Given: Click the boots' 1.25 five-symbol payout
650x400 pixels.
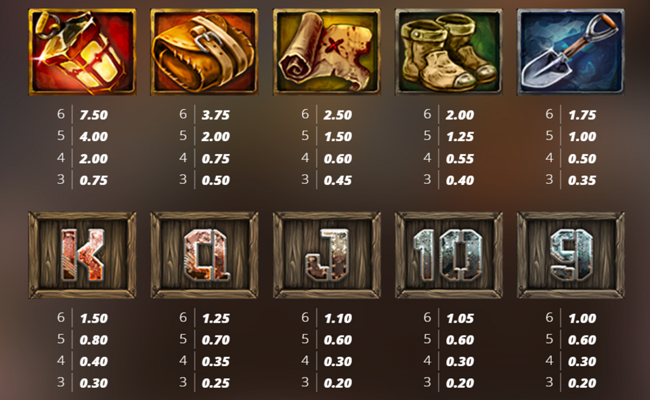Looking at the screenshot, I should coord(460,136).
